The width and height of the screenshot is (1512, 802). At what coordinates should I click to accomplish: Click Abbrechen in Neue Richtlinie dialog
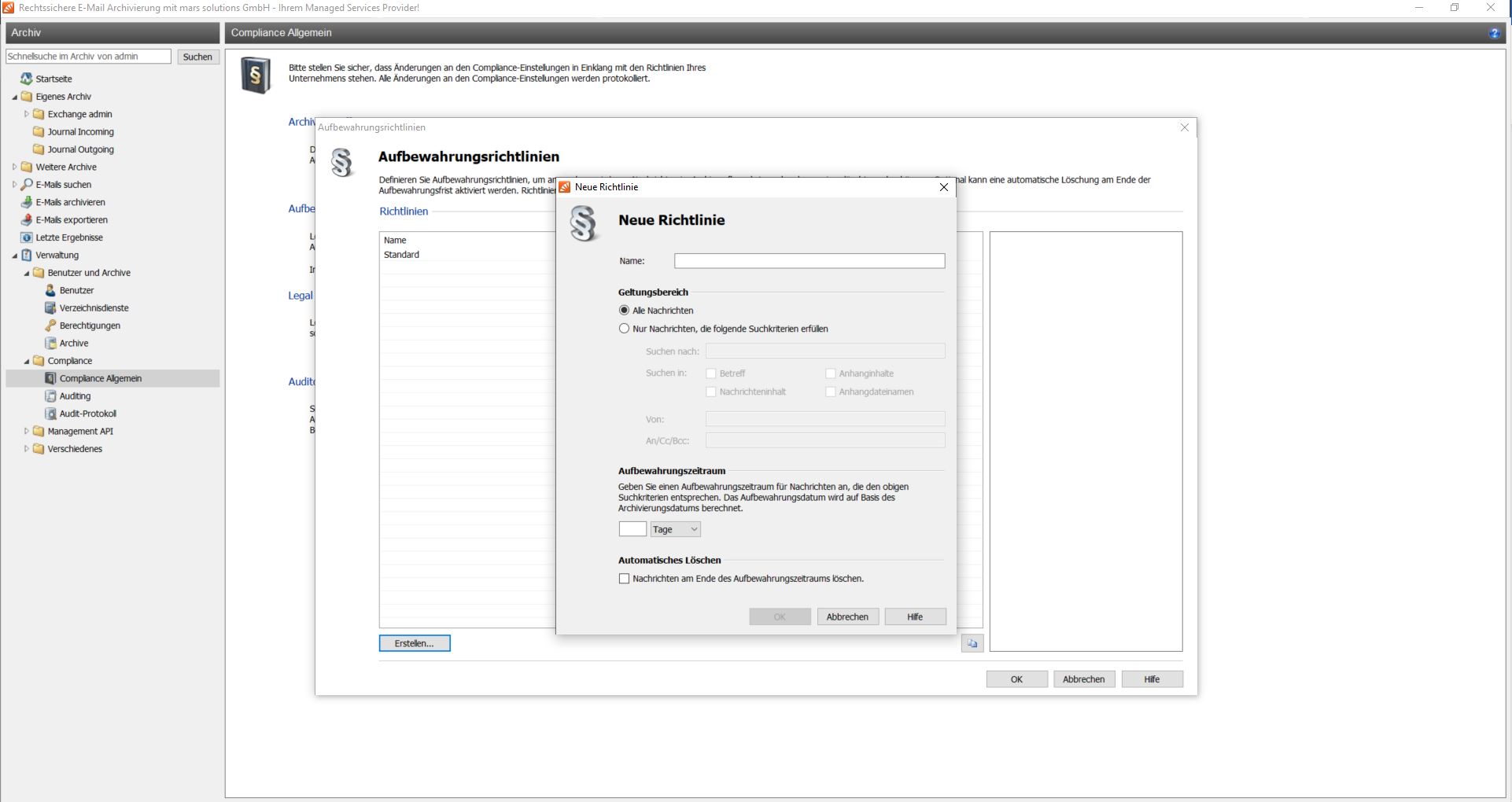coord(846,616)
